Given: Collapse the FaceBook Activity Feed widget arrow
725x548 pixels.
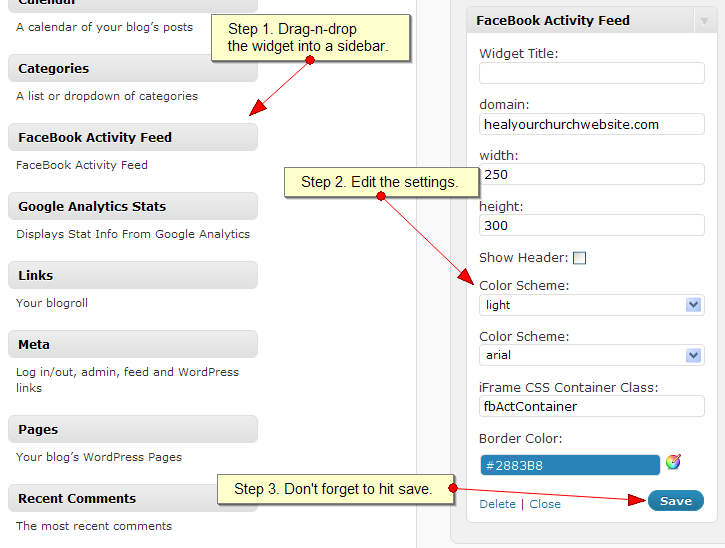Looking at the screenshot, I should click(704, 21).
